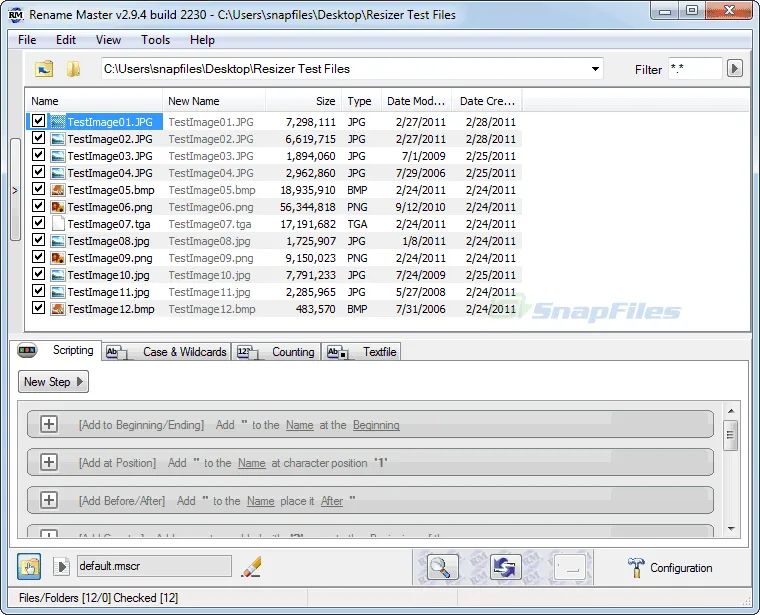The height and width of the screenshot is (615, 760).
Task: Click the script list scroll down arrow
Action: pos(731,529)
